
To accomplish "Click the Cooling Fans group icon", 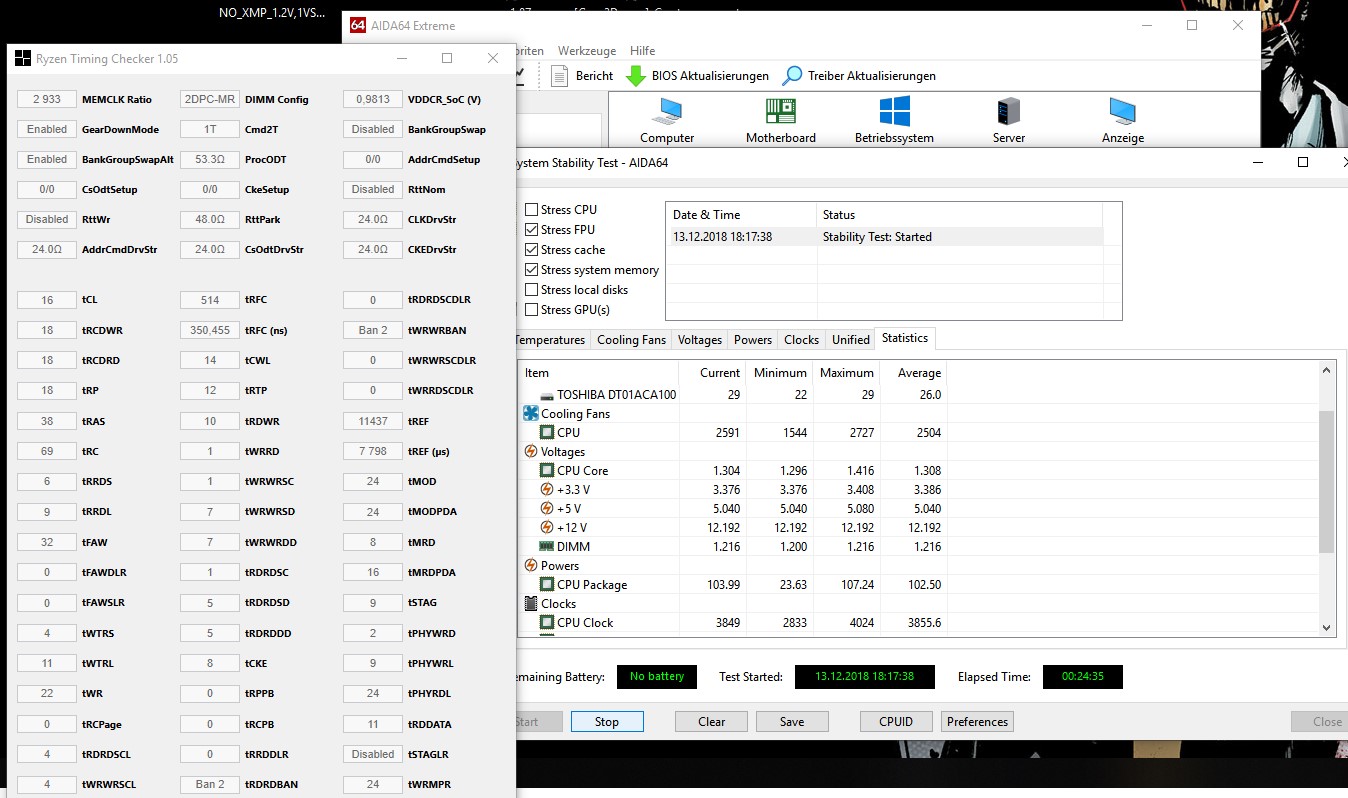I will tap(531, 413).
